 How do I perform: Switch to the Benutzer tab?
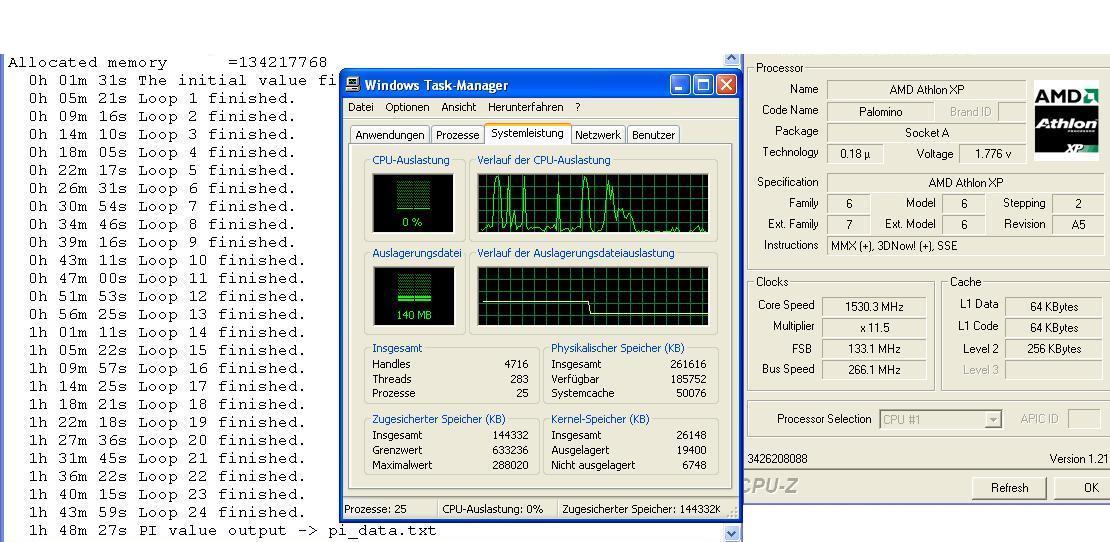click(x=653, y=135)
